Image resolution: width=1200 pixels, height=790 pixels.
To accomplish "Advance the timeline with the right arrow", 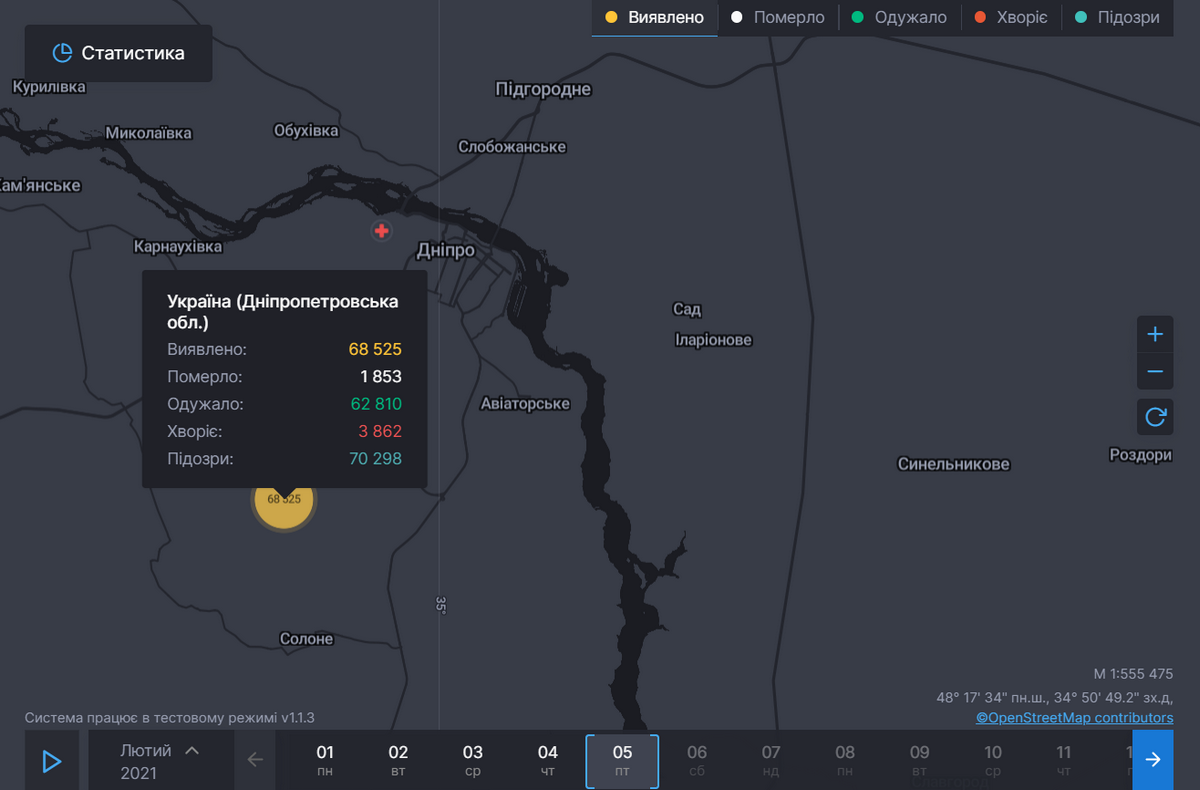I will click(x=1152, y=760).
